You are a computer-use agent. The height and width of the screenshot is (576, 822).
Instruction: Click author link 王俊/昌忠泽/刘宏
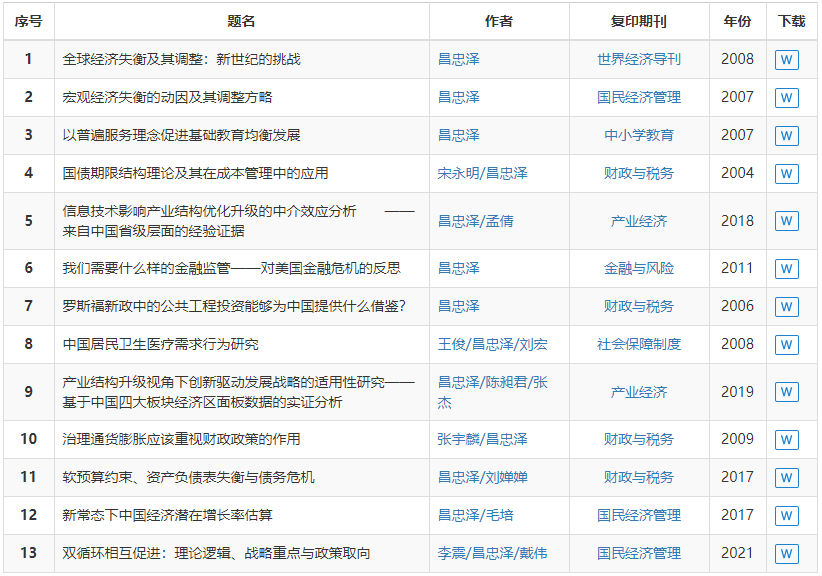pyautogui.click(x=492, y=345)
